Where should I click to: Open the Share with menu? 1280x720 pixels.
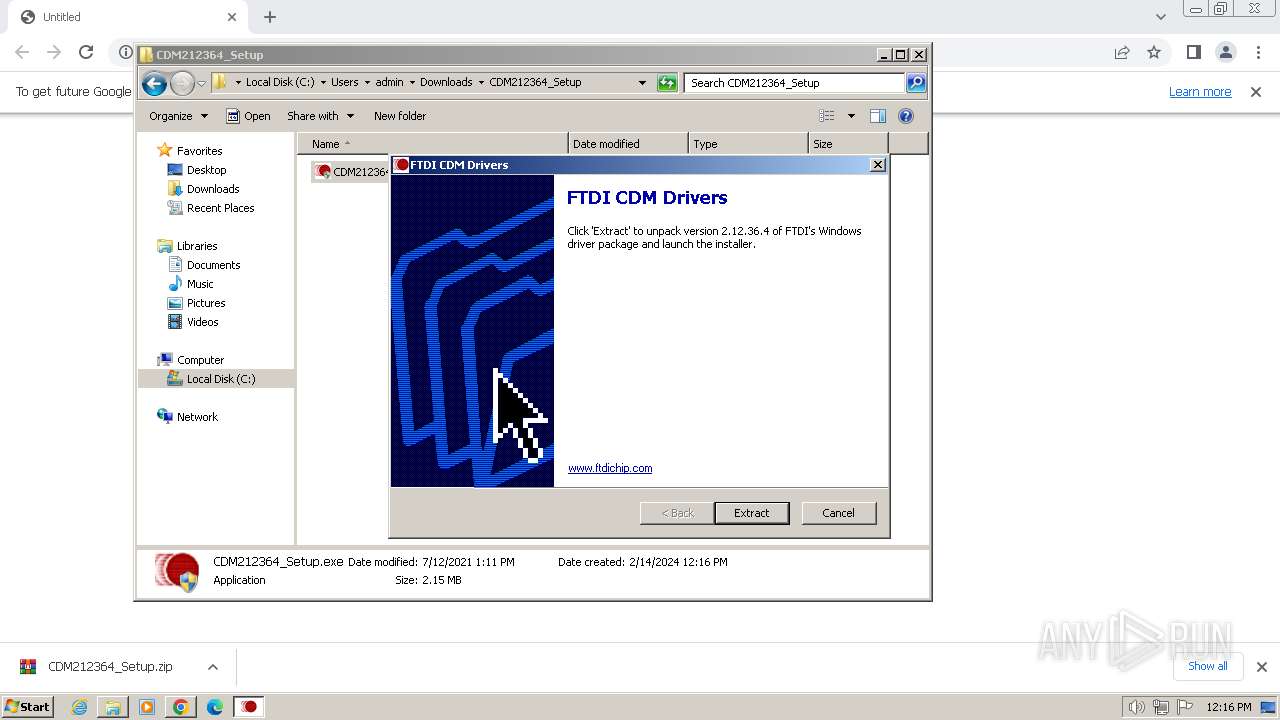click(x=320, y=116)
